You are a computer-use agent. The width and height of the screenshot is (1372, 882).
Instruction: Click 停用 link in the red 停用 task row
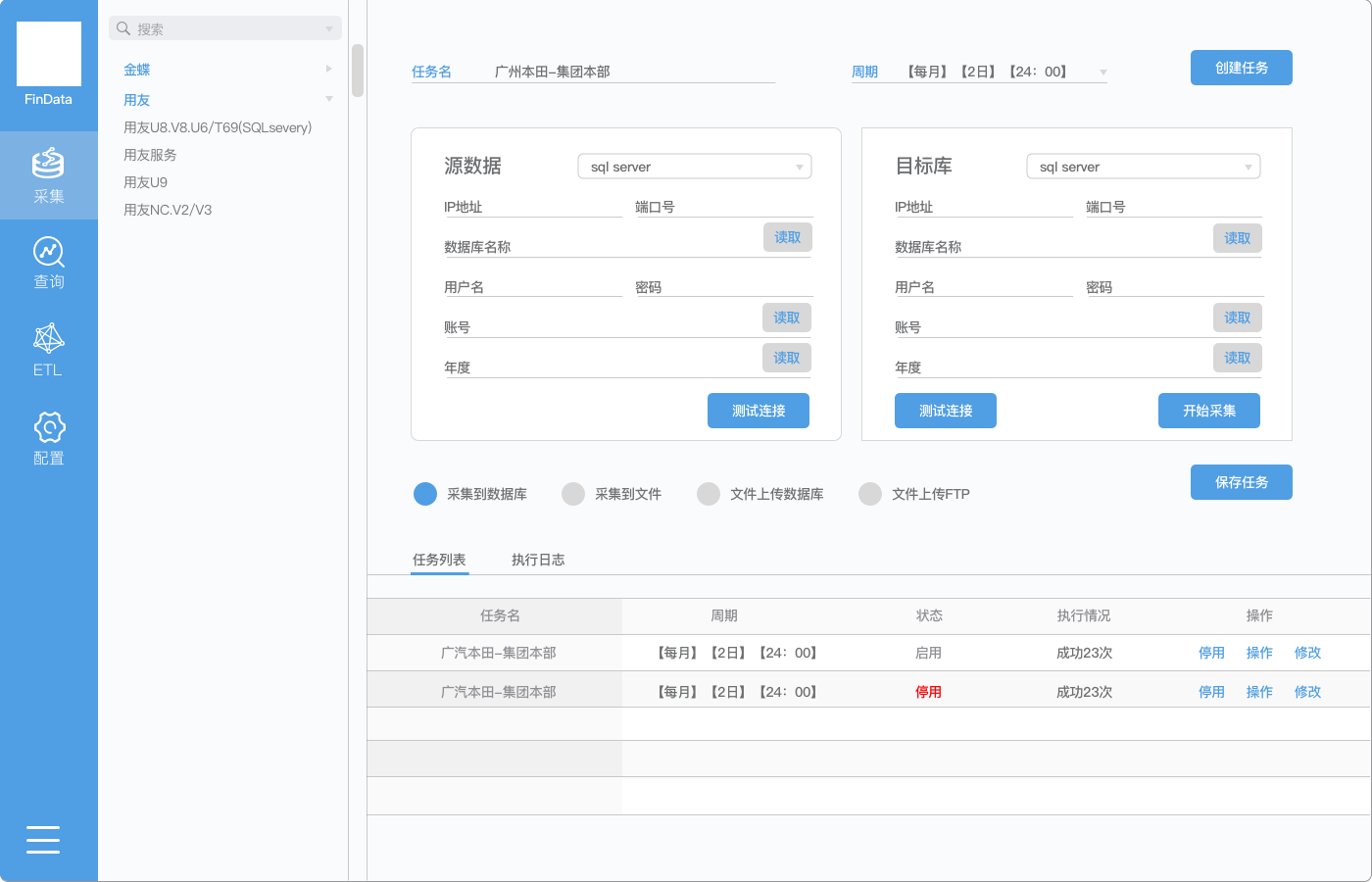click(1211, 692)
